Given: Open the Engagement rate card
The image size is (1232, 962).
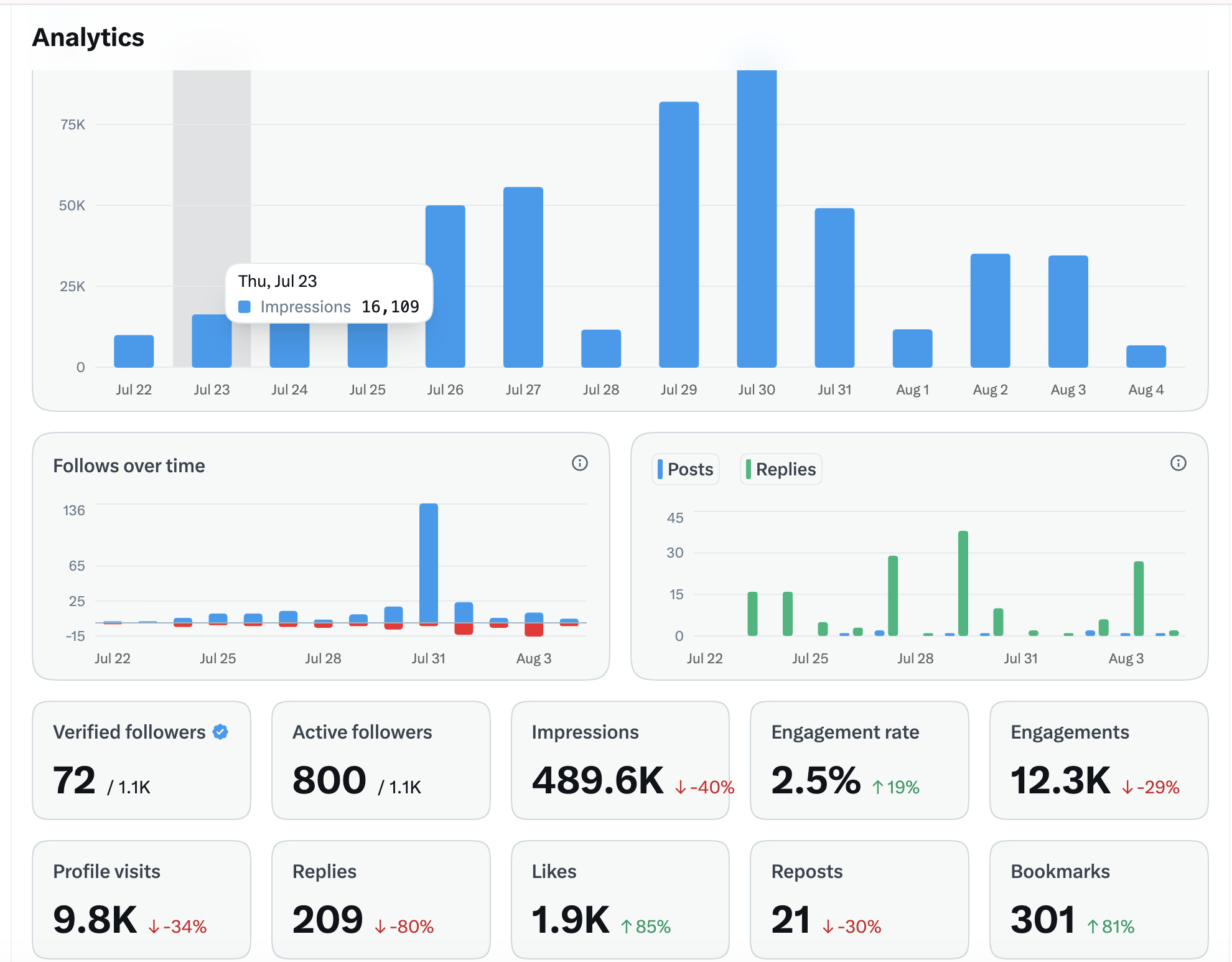Looking at the screenshot, I should [x=859, y=760].
